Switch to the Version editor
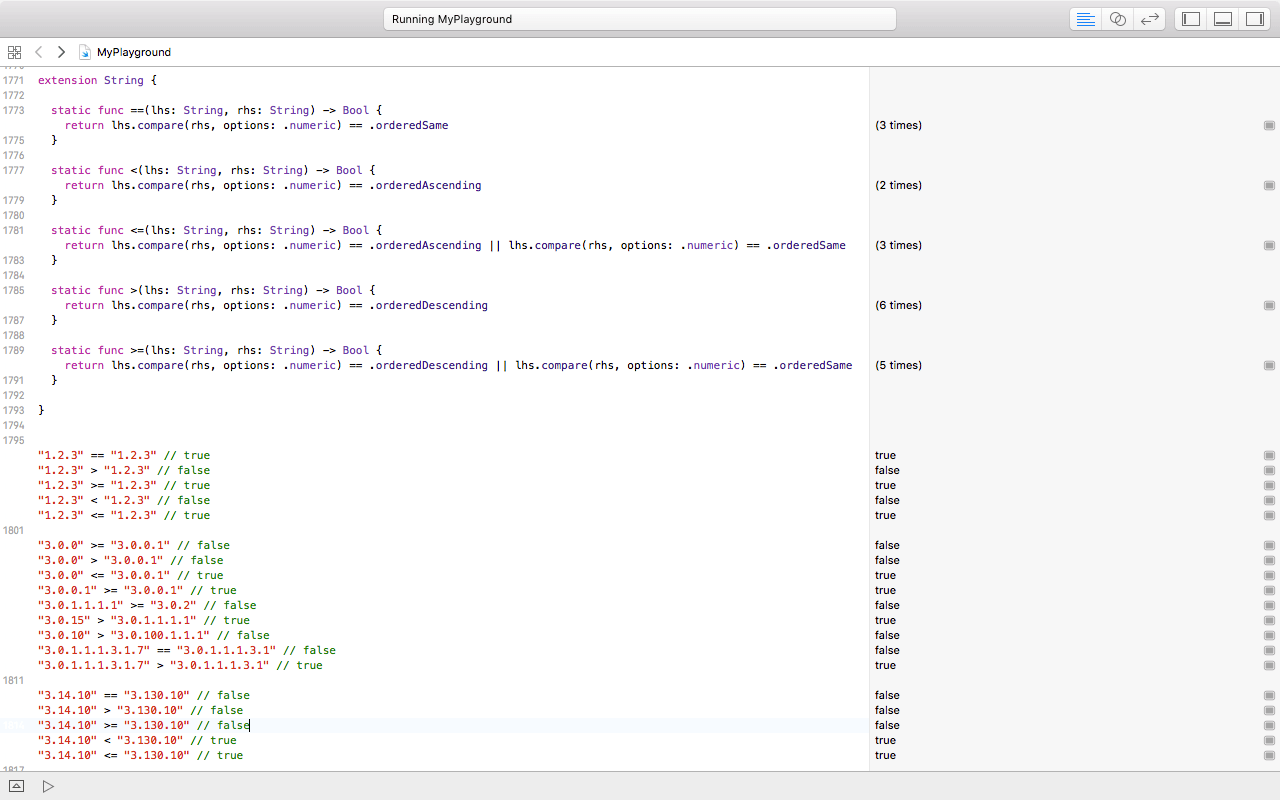1280x800 pixels. pyautogui.click(x=1150, y=18)
